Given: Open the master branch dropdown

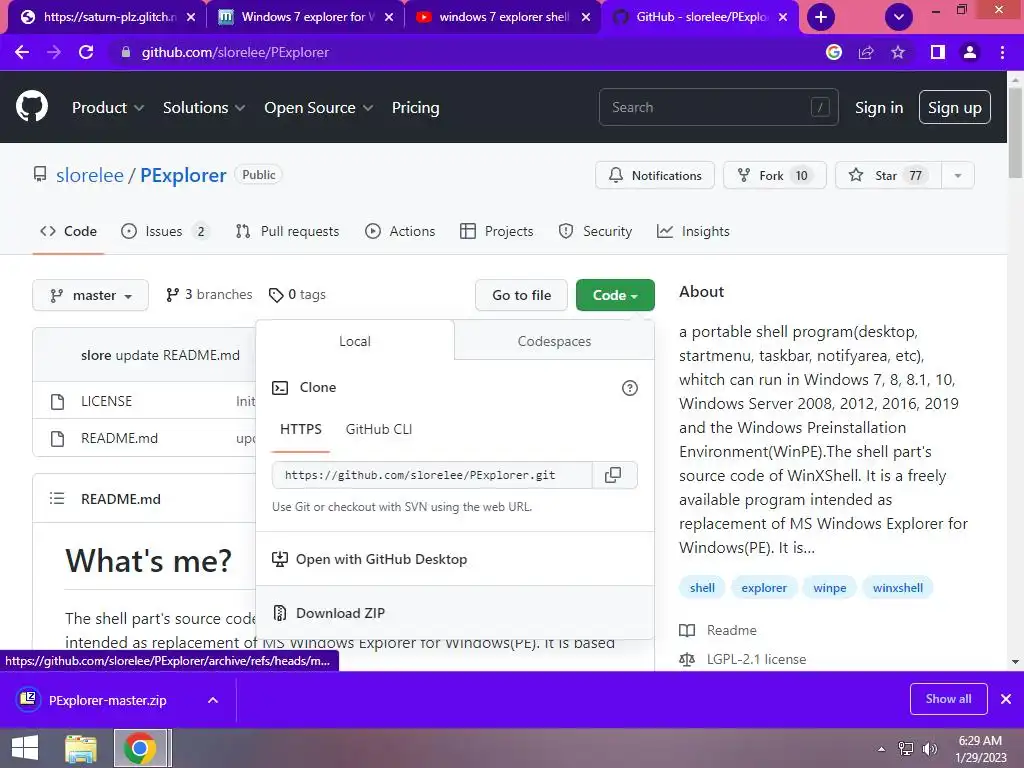Looking at the screenshot, I should [x=90, y=295].
